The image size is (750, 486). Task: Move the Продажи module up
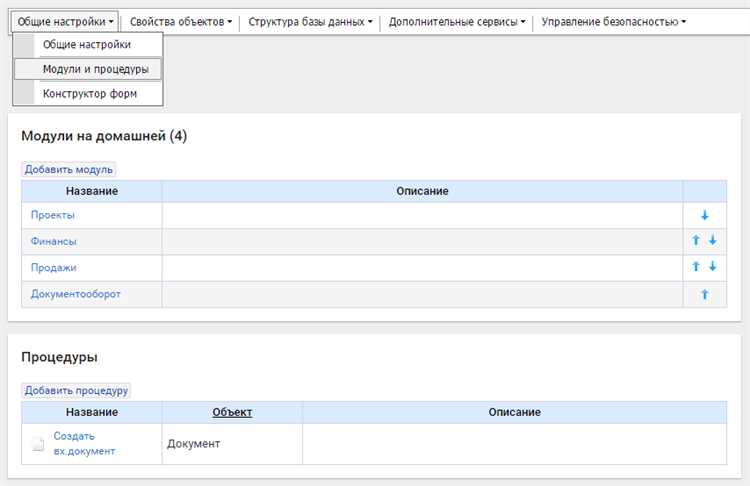(x=696, y=266)
